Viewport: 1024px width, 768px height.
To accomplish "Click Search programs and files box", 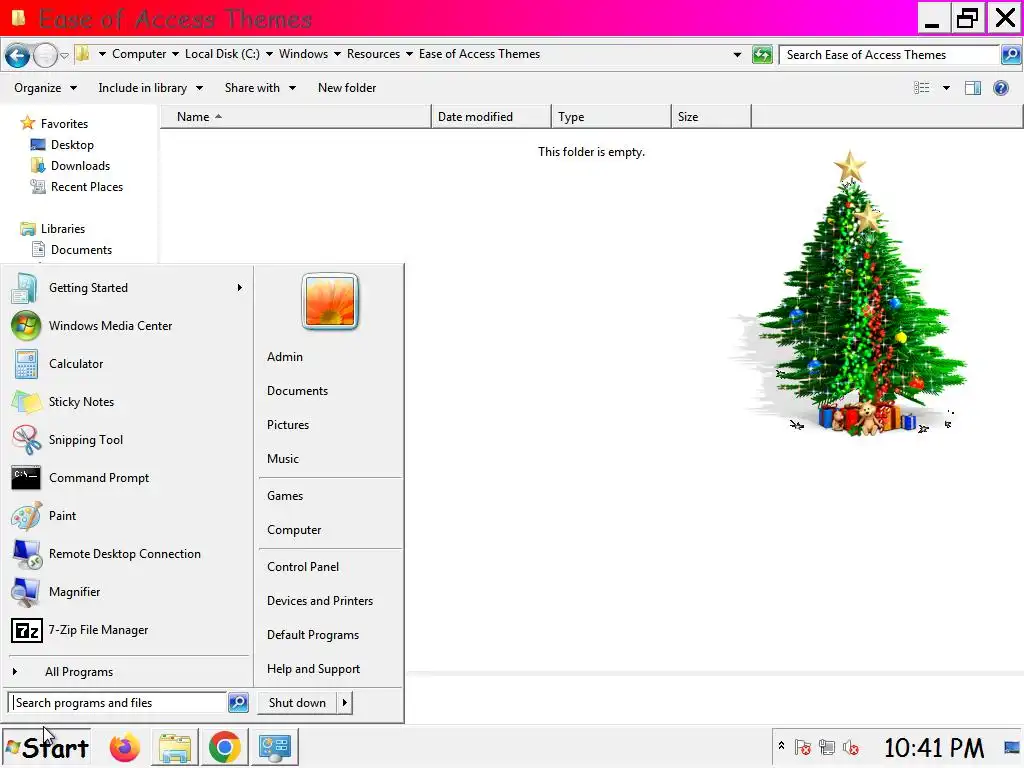I will click(118, 703).
